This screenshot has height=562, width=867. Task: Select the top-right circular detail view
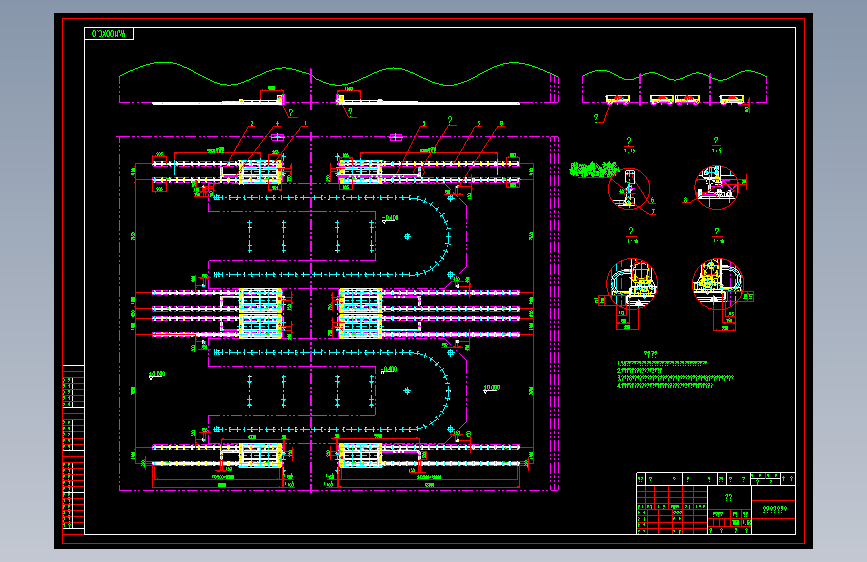717,188
